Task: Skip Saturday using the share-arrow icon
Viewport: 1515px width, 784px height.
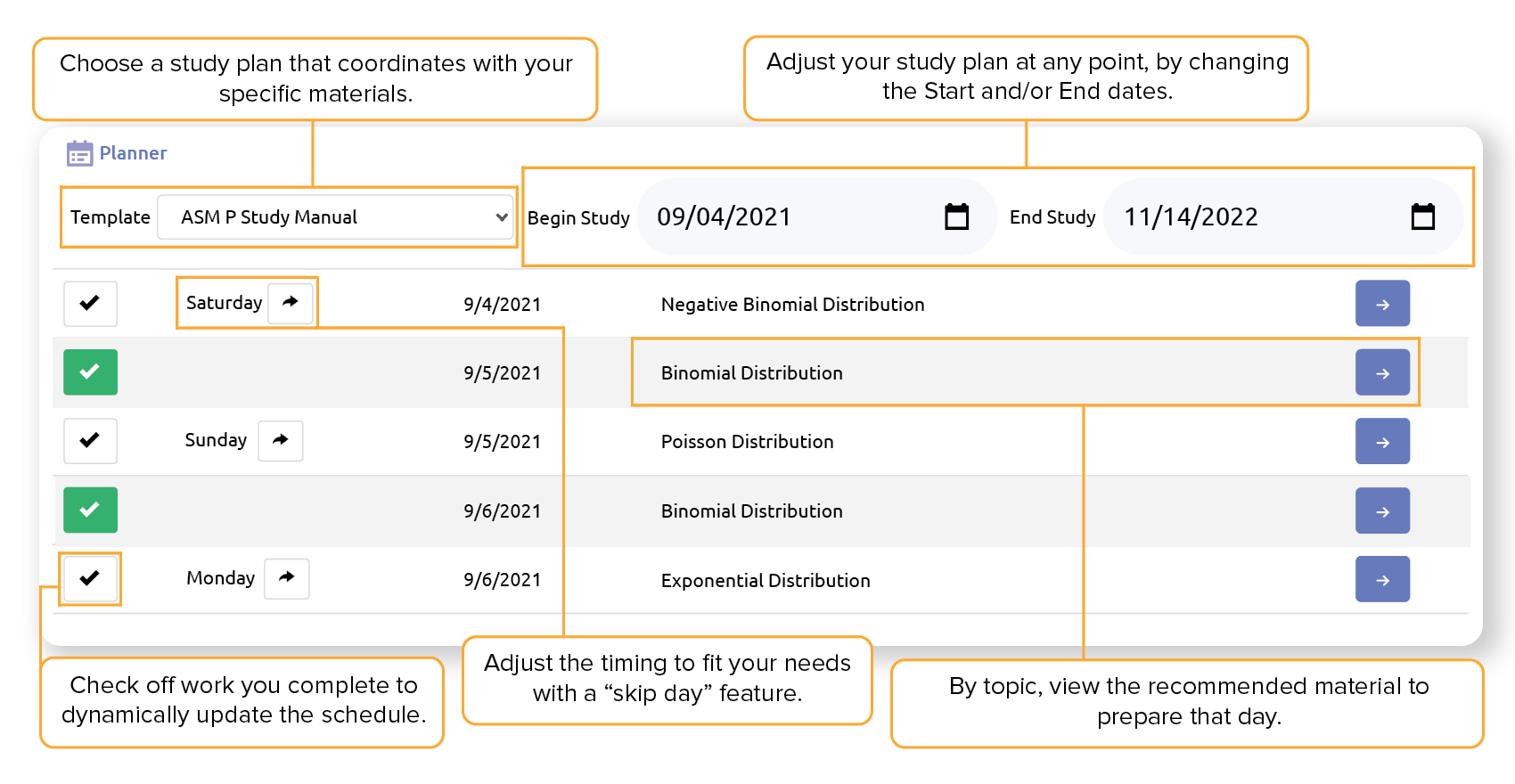Action: coord(291,303)
